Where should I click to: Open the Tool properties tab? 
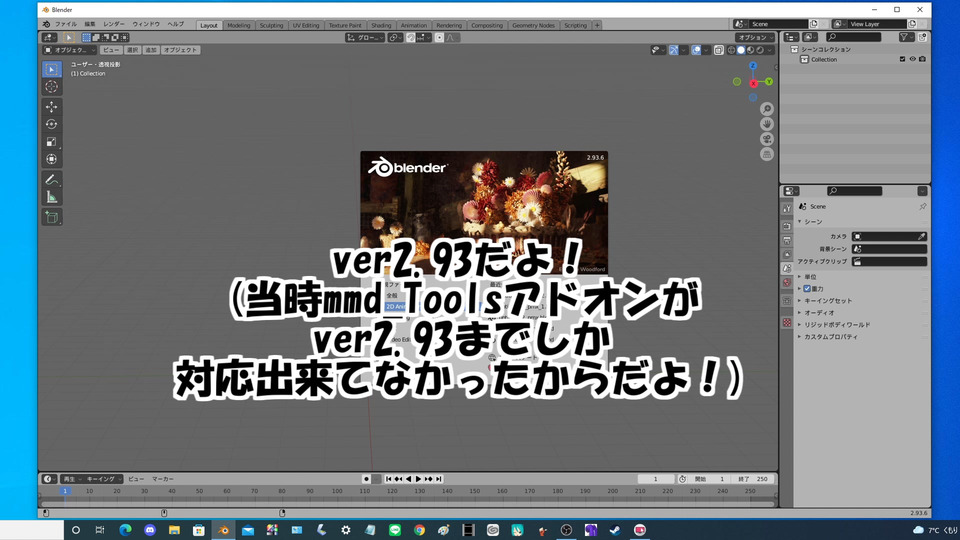coord(787,209)
